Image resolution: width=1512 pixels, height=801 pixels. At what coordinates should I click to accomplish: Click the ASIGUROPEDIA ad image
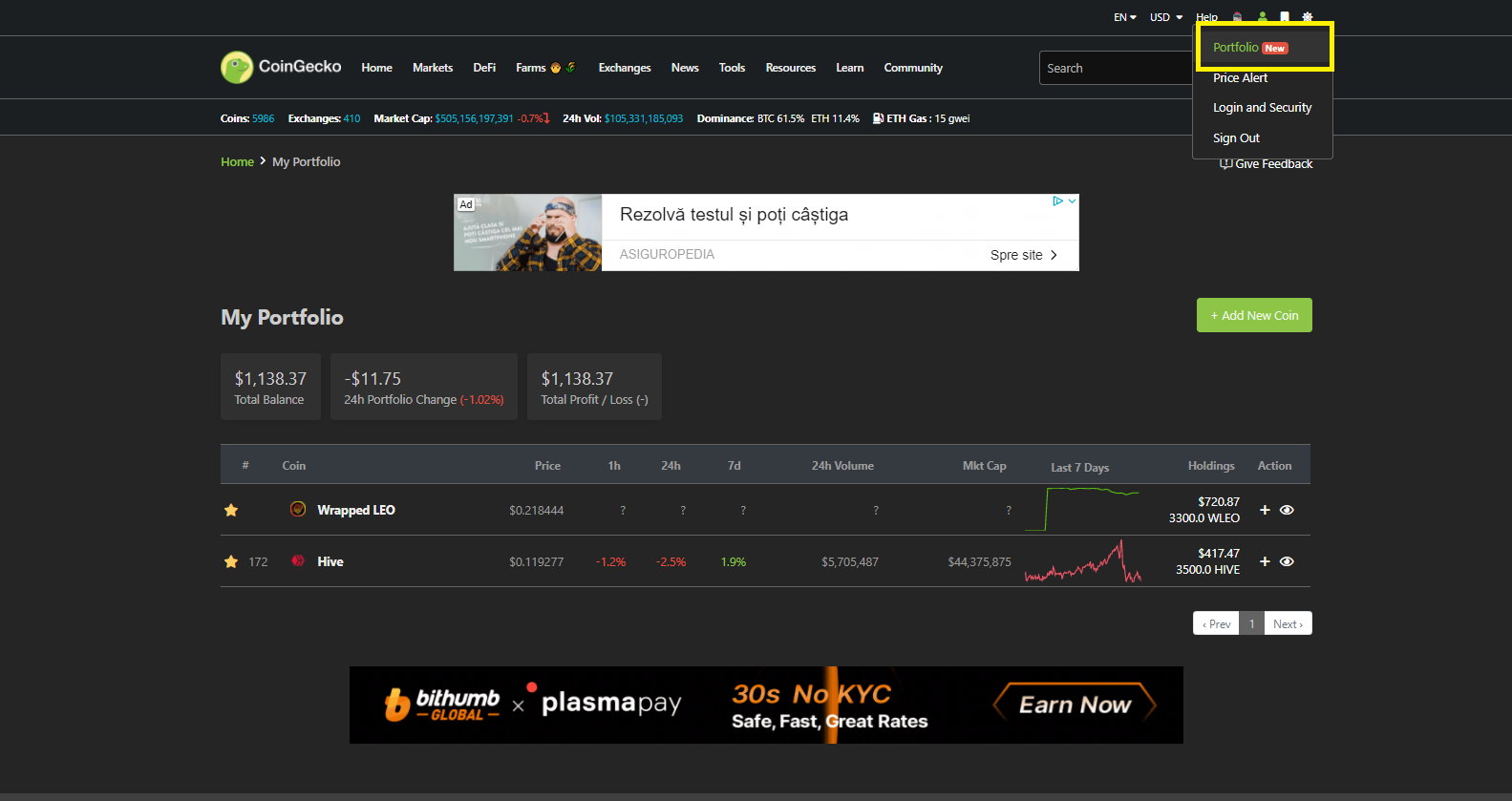[x=527, y=233]
